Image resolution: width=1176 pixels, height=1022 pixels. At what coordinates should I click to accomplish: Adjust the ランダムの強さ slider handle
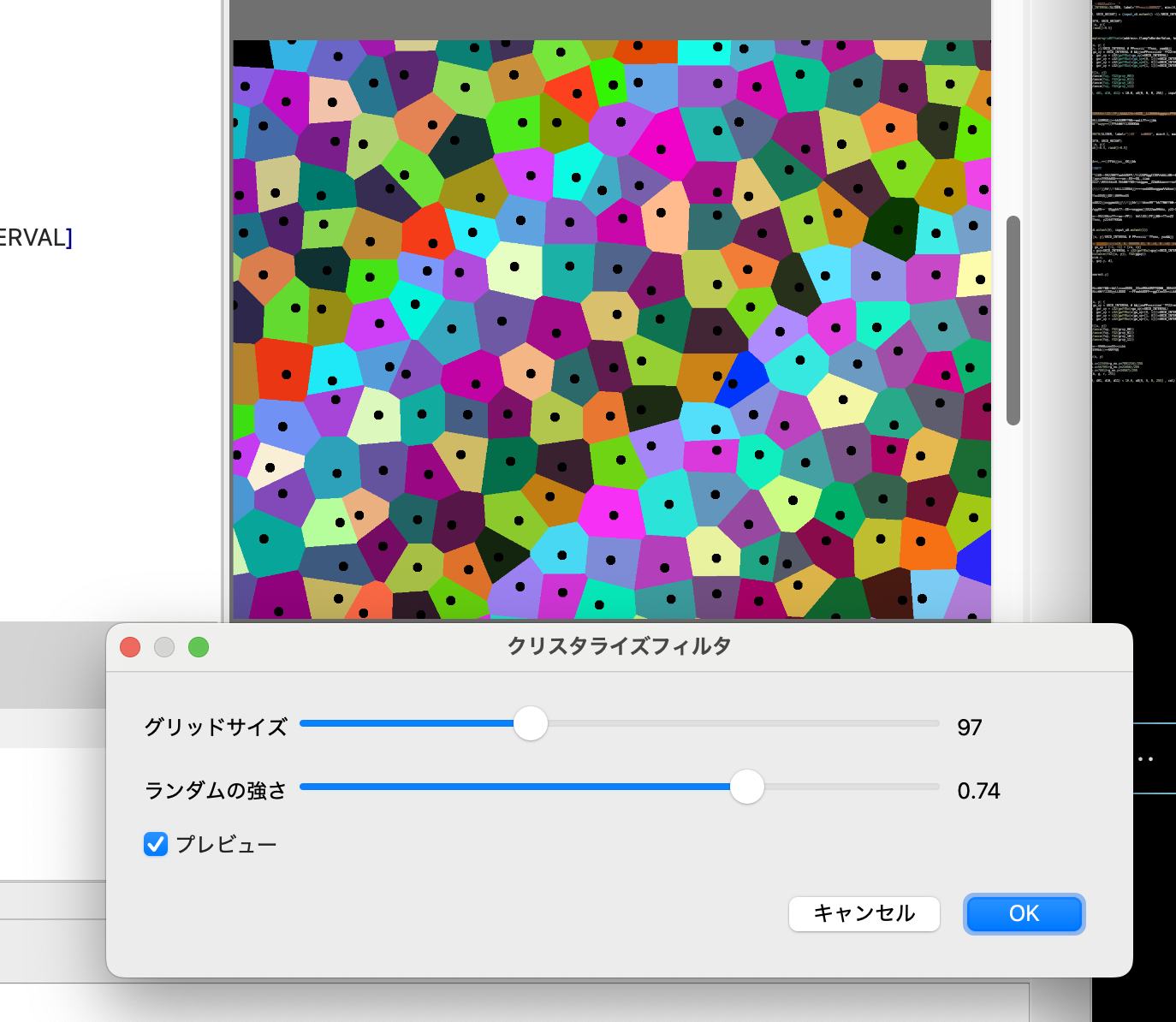pos(746,787)
